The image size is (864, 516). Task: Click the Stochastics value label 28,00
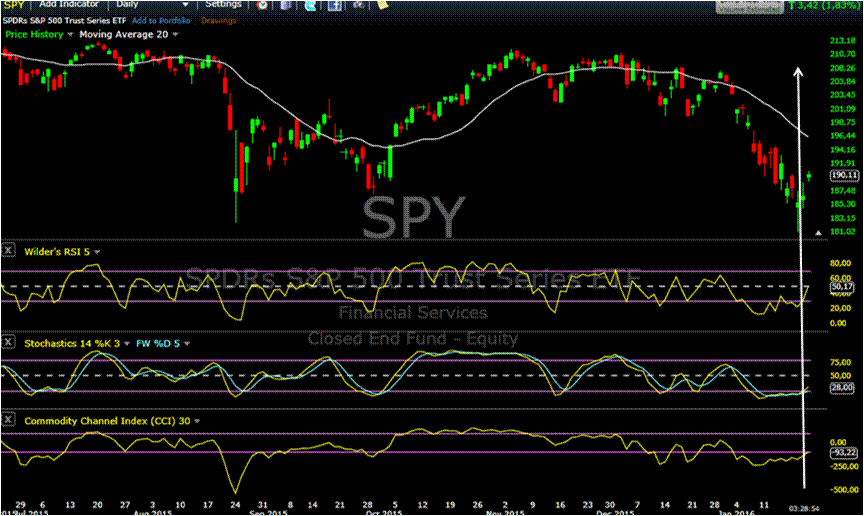point(842,388)
